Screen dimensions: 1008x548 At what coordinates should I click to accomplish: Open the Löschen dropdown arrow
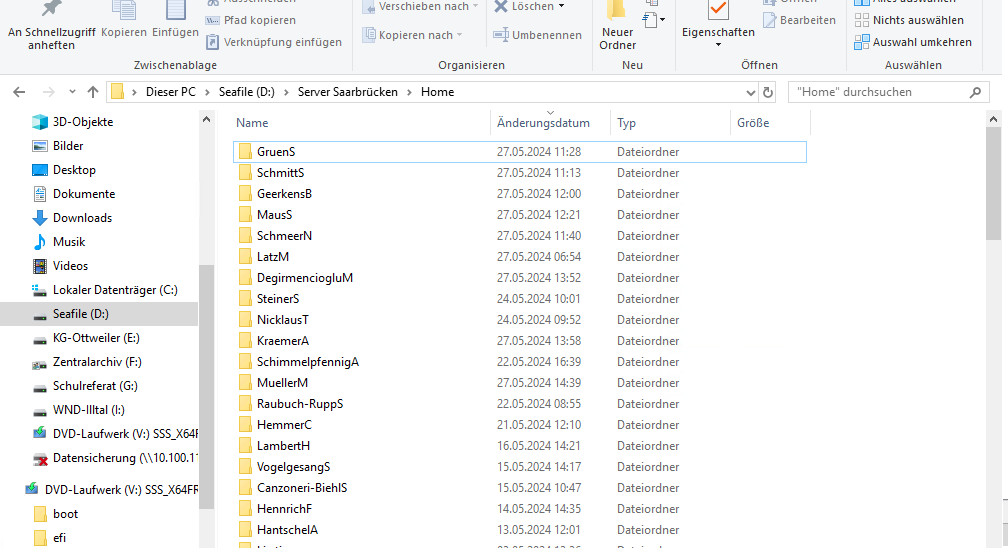pyautogui.click(x=561, y=6)
